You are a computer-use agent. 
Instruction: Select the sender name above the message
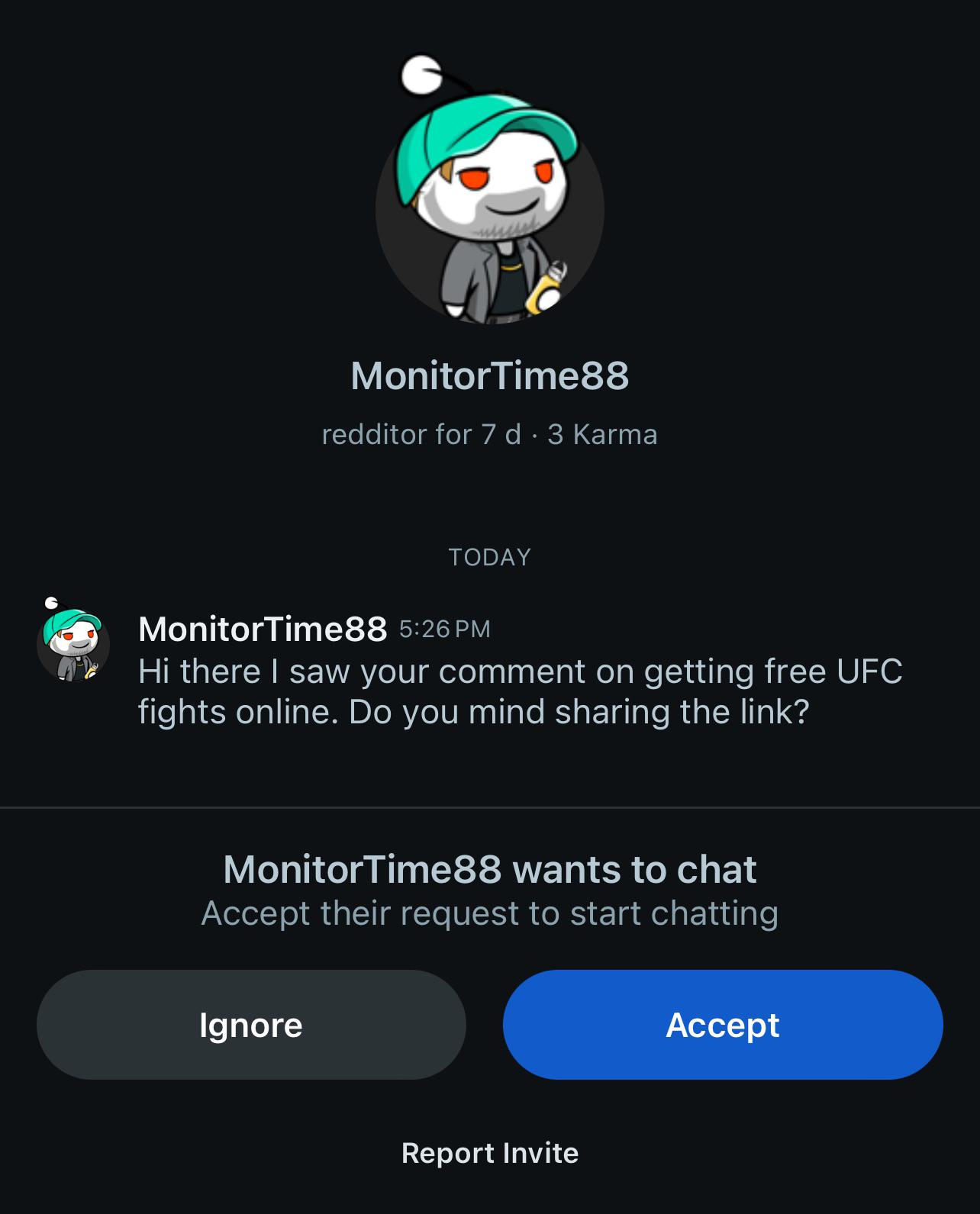click(263, 629)
